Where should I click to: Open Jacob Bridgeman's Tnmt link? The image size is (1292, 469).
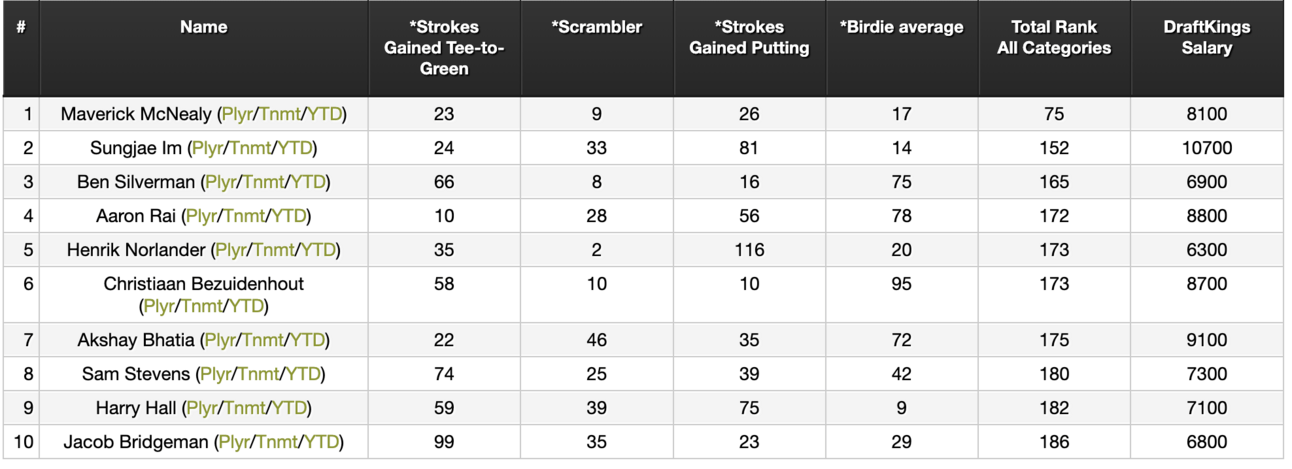point(276,442)
